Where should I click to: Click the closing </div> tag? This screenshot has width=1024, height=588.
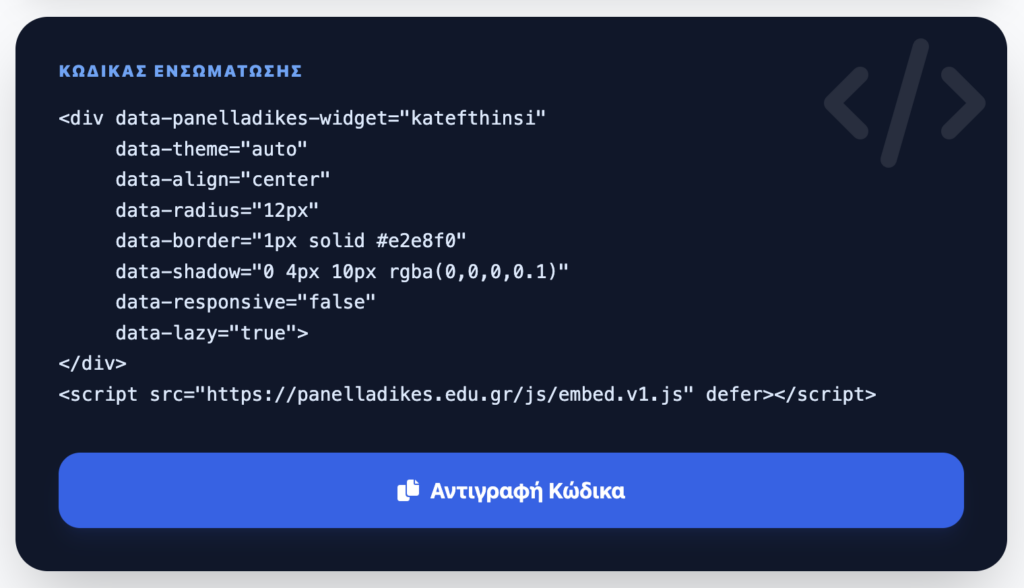click(x=93, y=364)
